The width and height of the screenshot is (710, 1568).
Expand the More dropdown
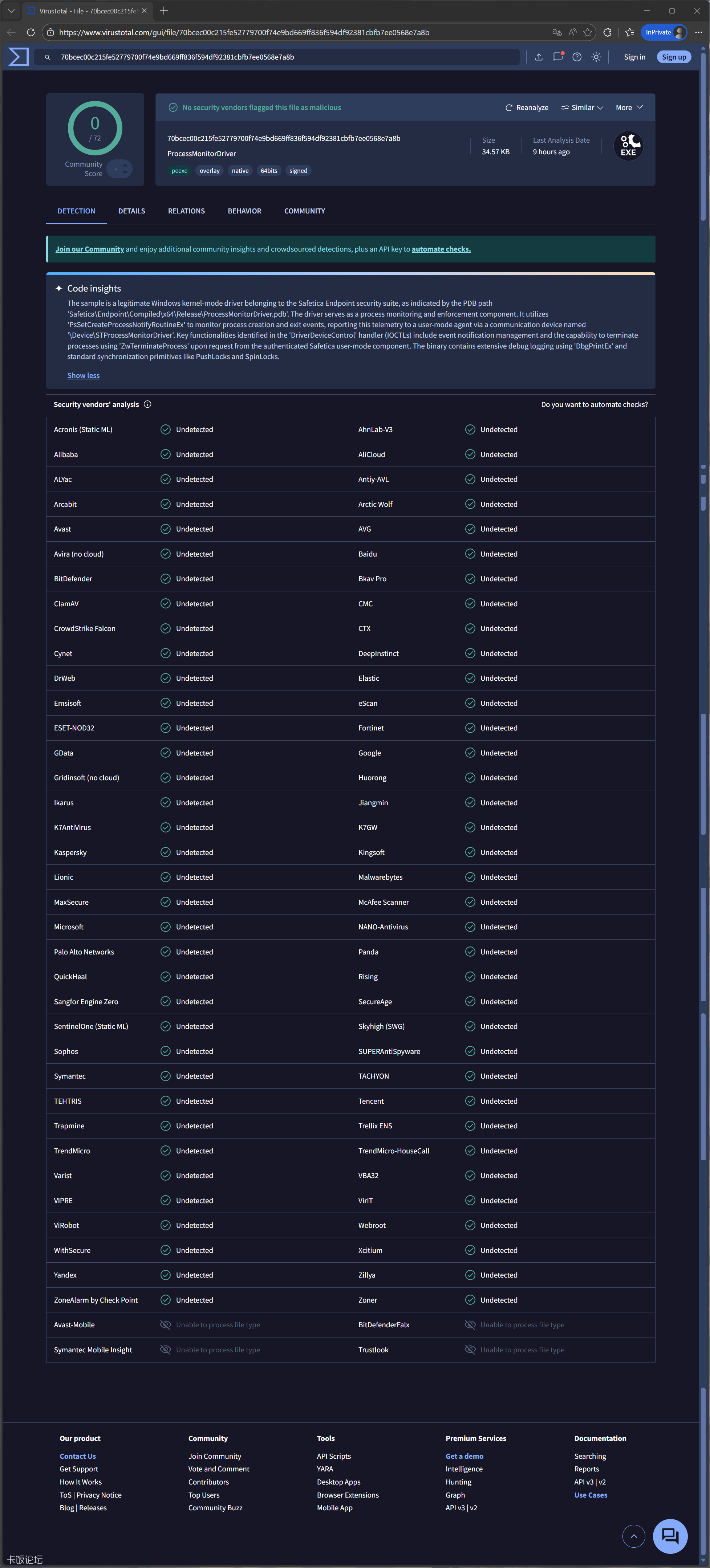click(628, 108)
